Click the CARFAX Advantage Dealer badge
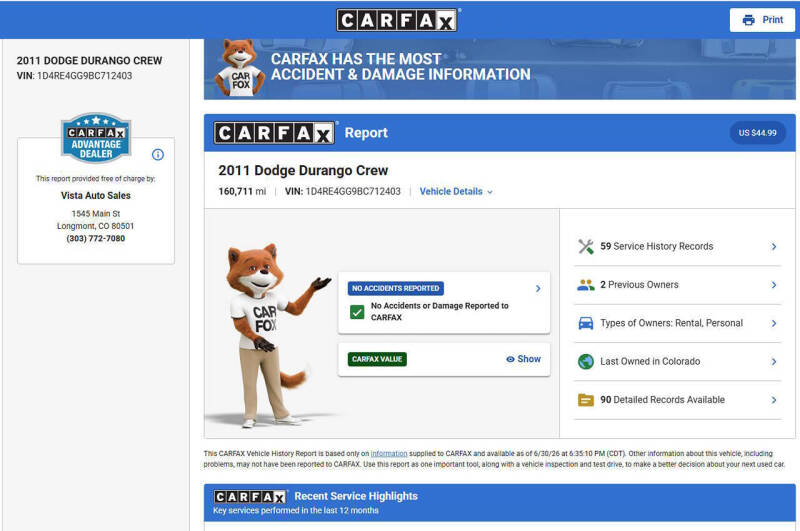 [96, 138]
